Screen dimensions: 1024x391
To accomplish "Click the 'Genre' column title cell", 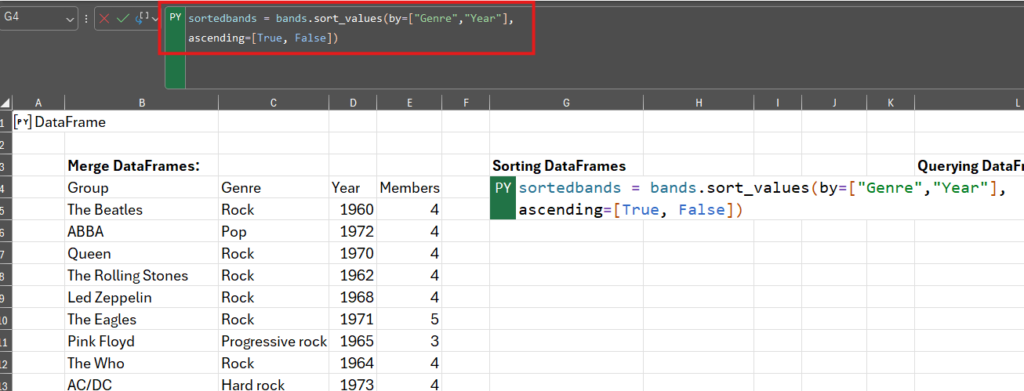I will point(274,188).
